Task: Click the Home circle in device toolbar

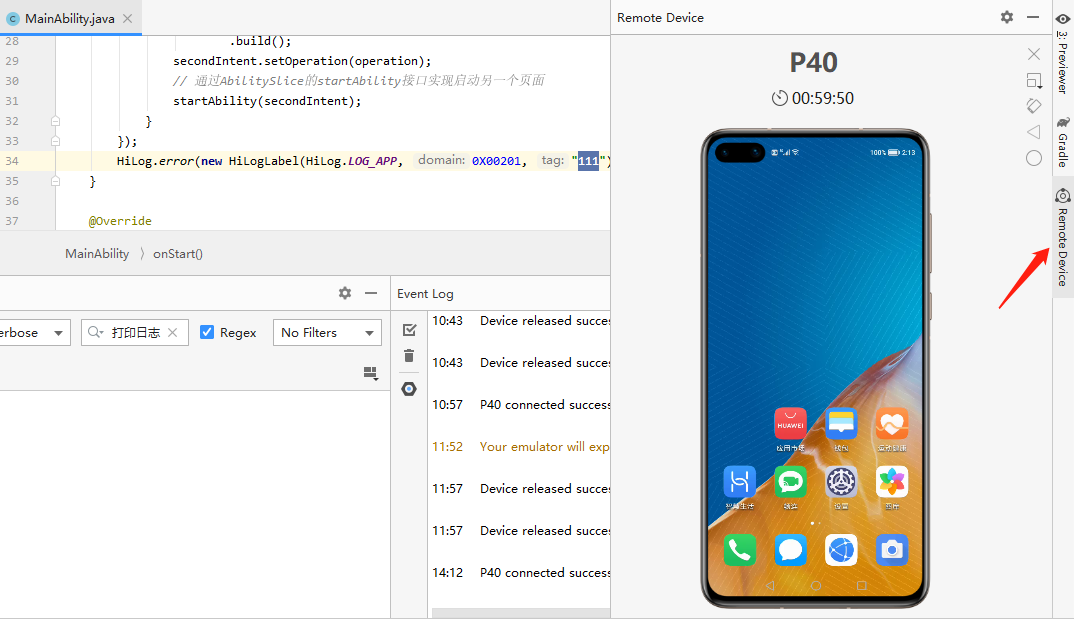Action: tap(1034, 158)
